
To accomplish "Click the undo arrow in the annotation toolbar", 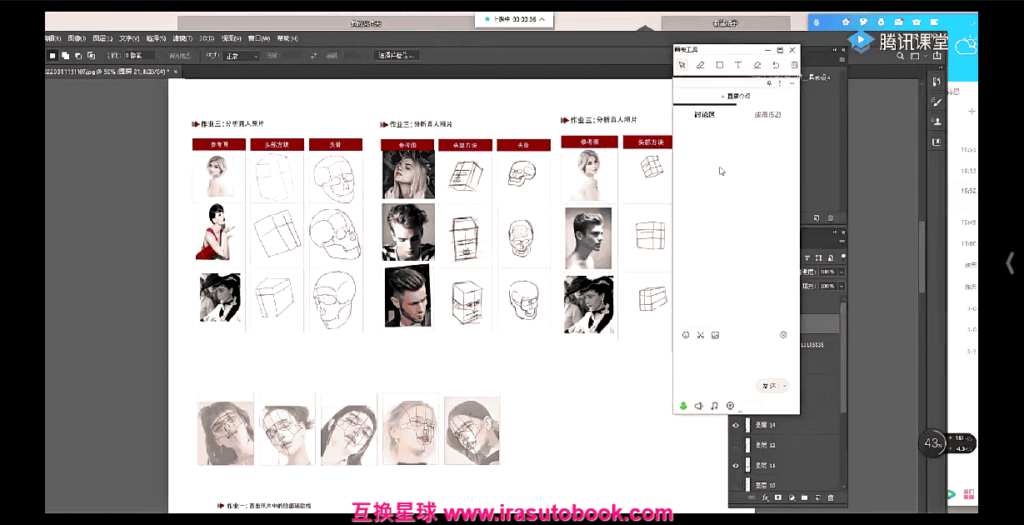I will [x=776, y=65].
